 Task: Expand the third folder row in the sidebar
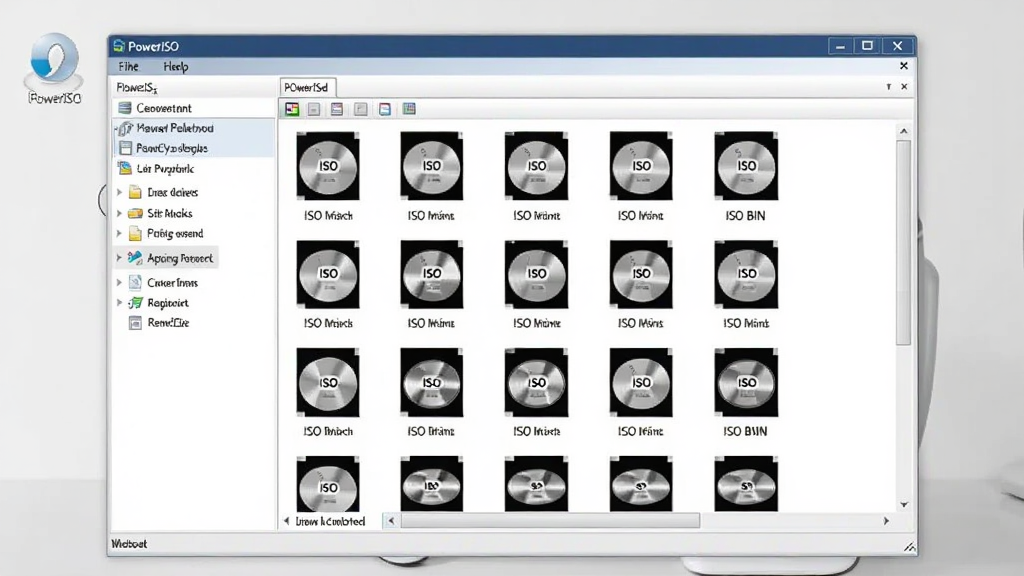point(120,233)
